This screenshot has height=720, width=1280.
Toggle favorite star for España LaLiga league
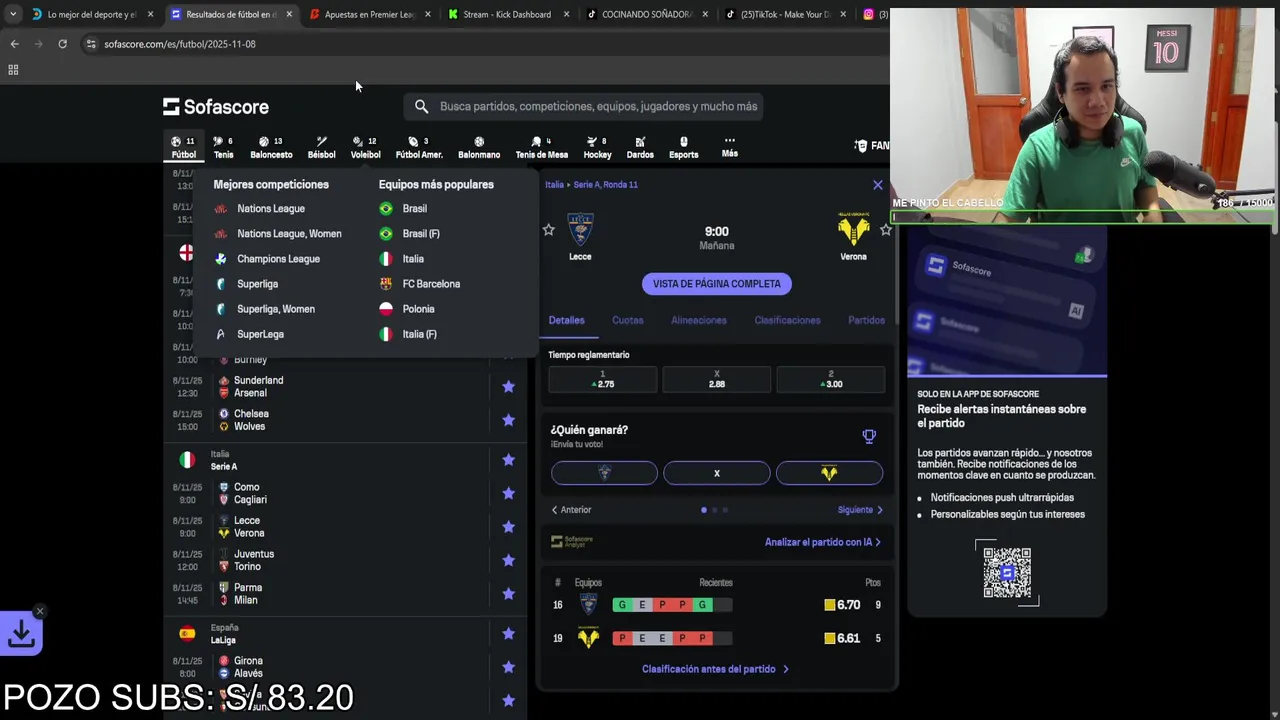coord(508,633)
